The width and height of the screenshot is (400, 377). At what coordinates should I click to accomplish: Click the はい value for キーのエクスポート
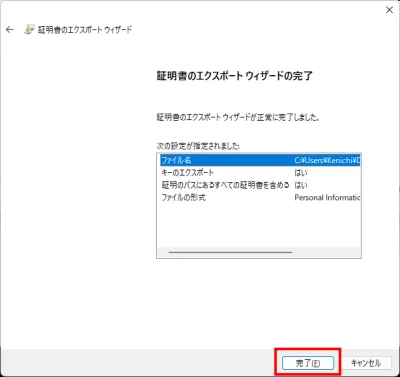301,173
